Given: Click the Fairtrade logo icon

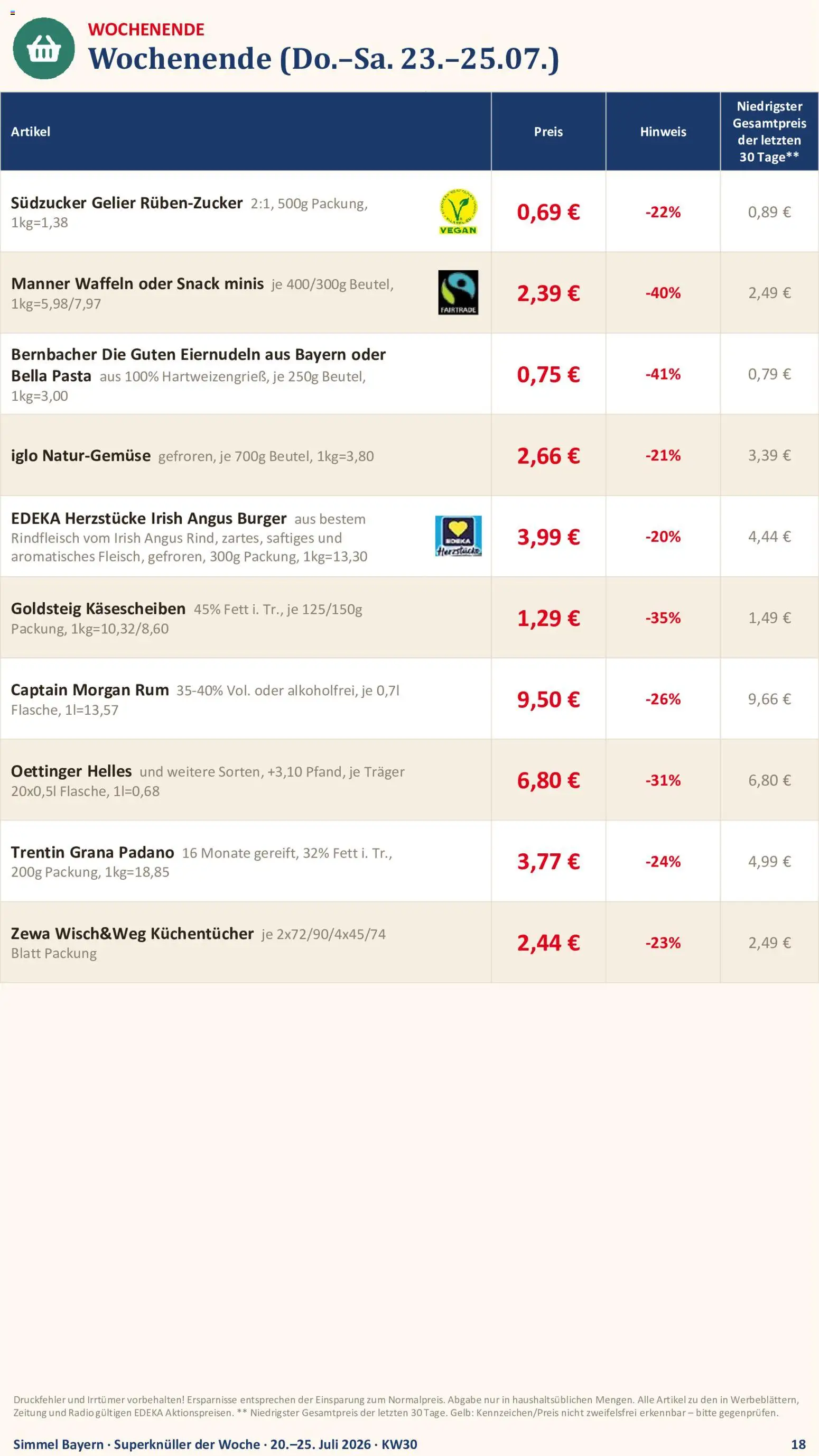Looking at the screenshot, I should click(x=458, y=292).
